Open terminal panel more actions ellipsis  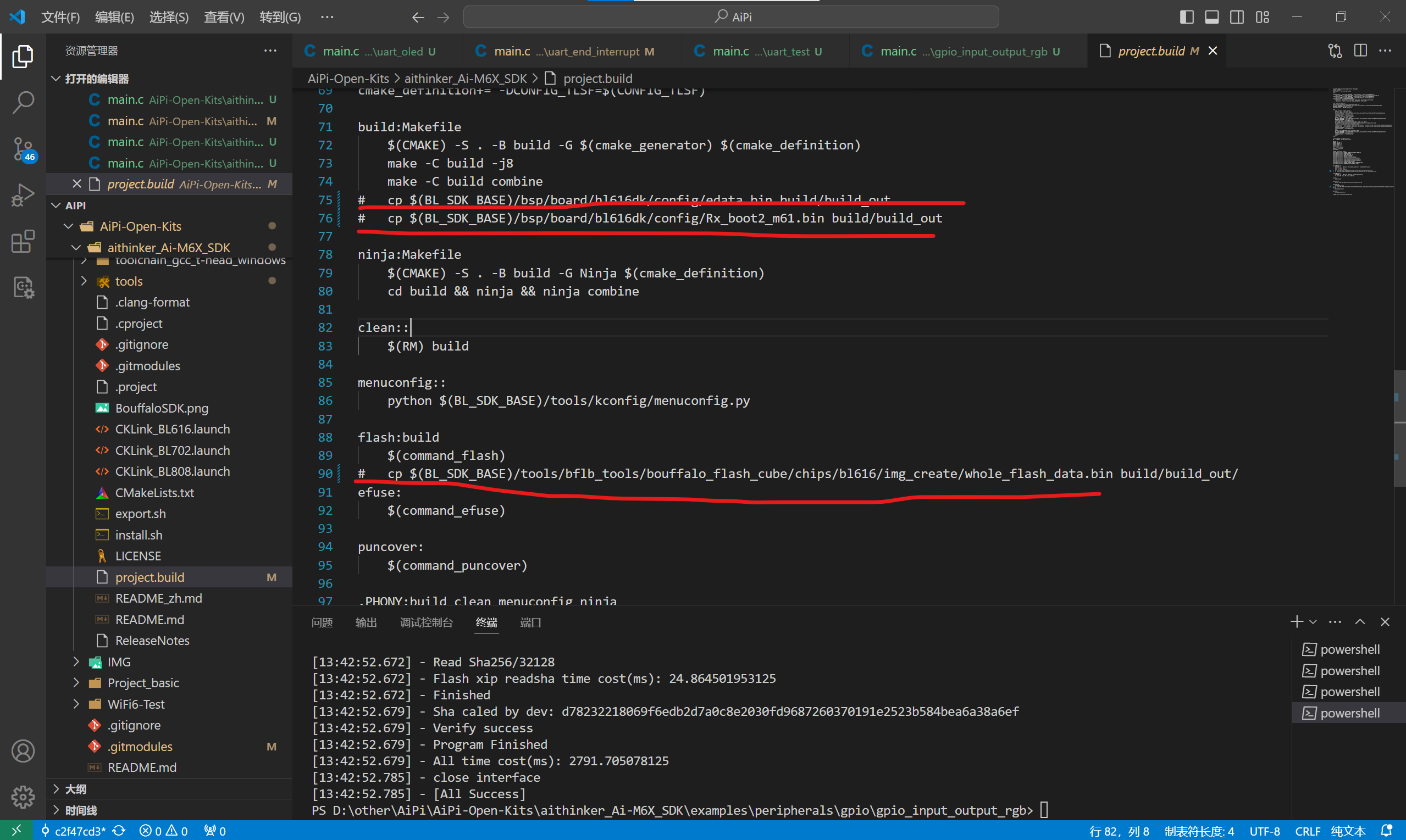pos(1335,621)
